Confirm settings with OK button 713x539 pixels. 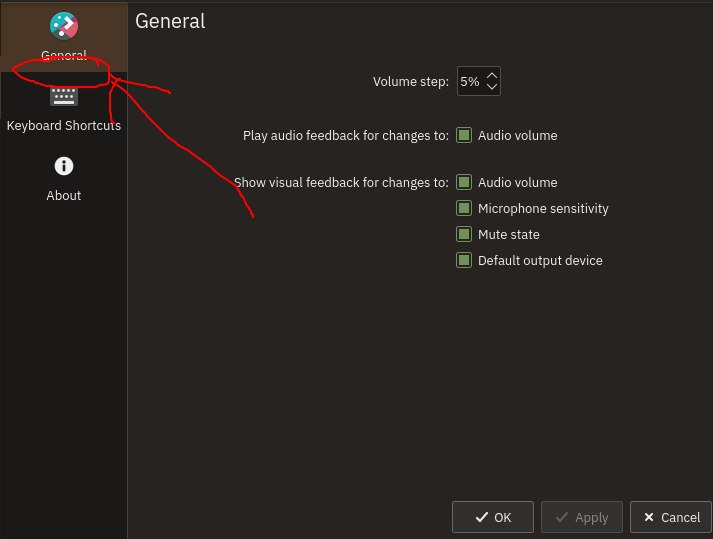[492, 517]
